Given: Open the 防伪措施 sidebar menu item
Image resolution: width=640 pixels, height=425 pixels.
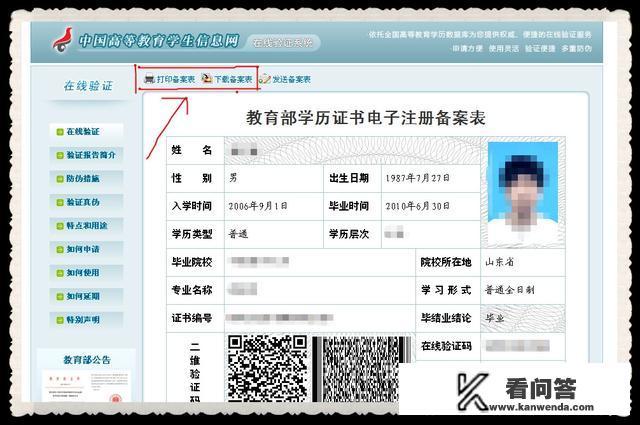Looking at the screenshot, I should 86,178.
